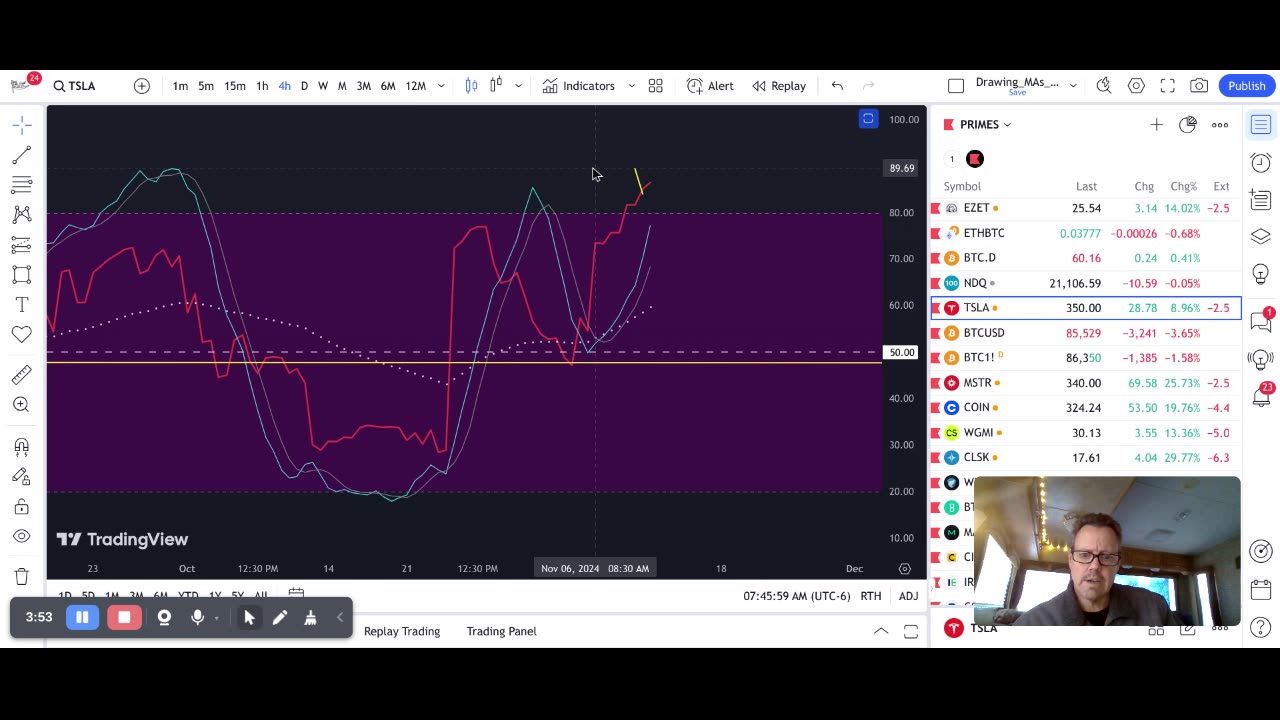Switch chart to 15m interval

click(235, 86)
